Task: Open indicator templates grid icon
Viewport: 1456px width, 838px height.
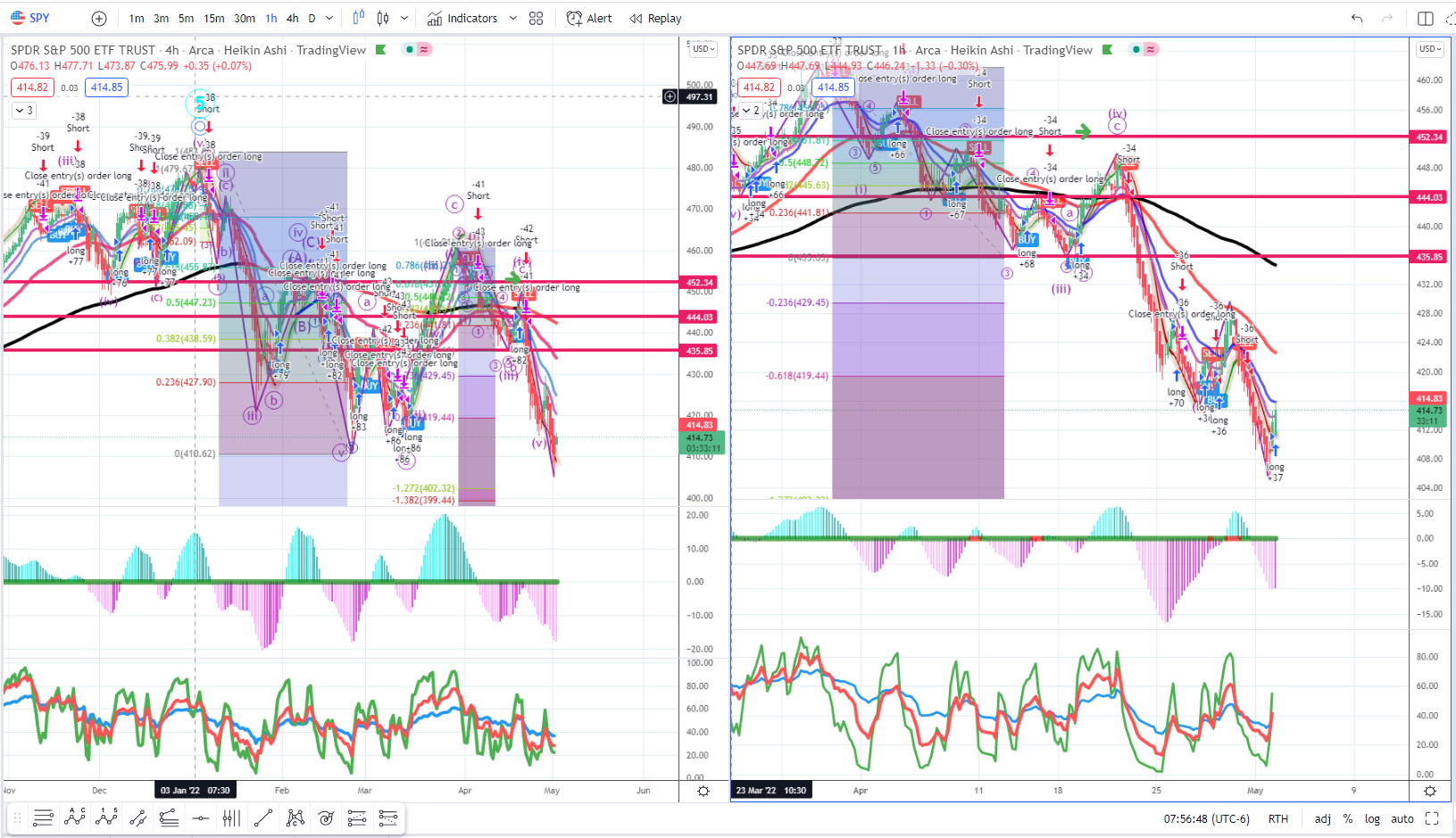Action: (x=536, y=19)
